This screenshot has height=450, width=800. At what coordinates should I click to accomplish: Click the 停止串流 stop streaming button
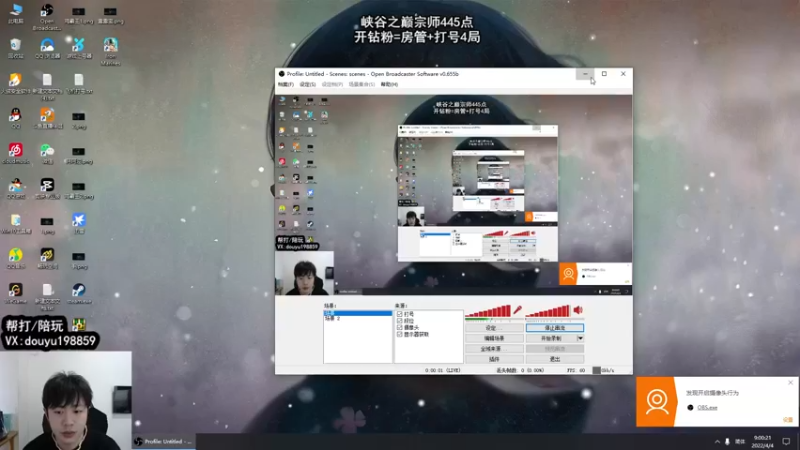(555, 328)
